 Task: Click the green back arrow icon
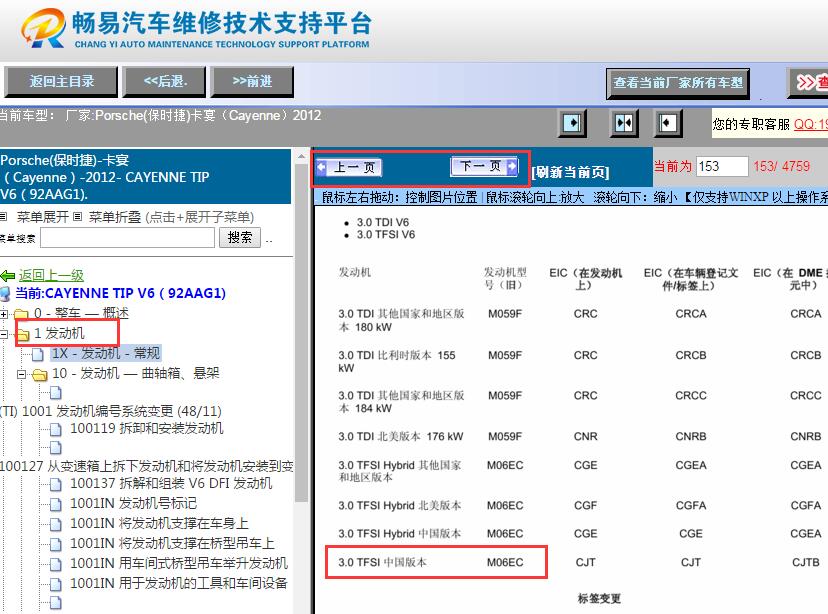(8, 276)
